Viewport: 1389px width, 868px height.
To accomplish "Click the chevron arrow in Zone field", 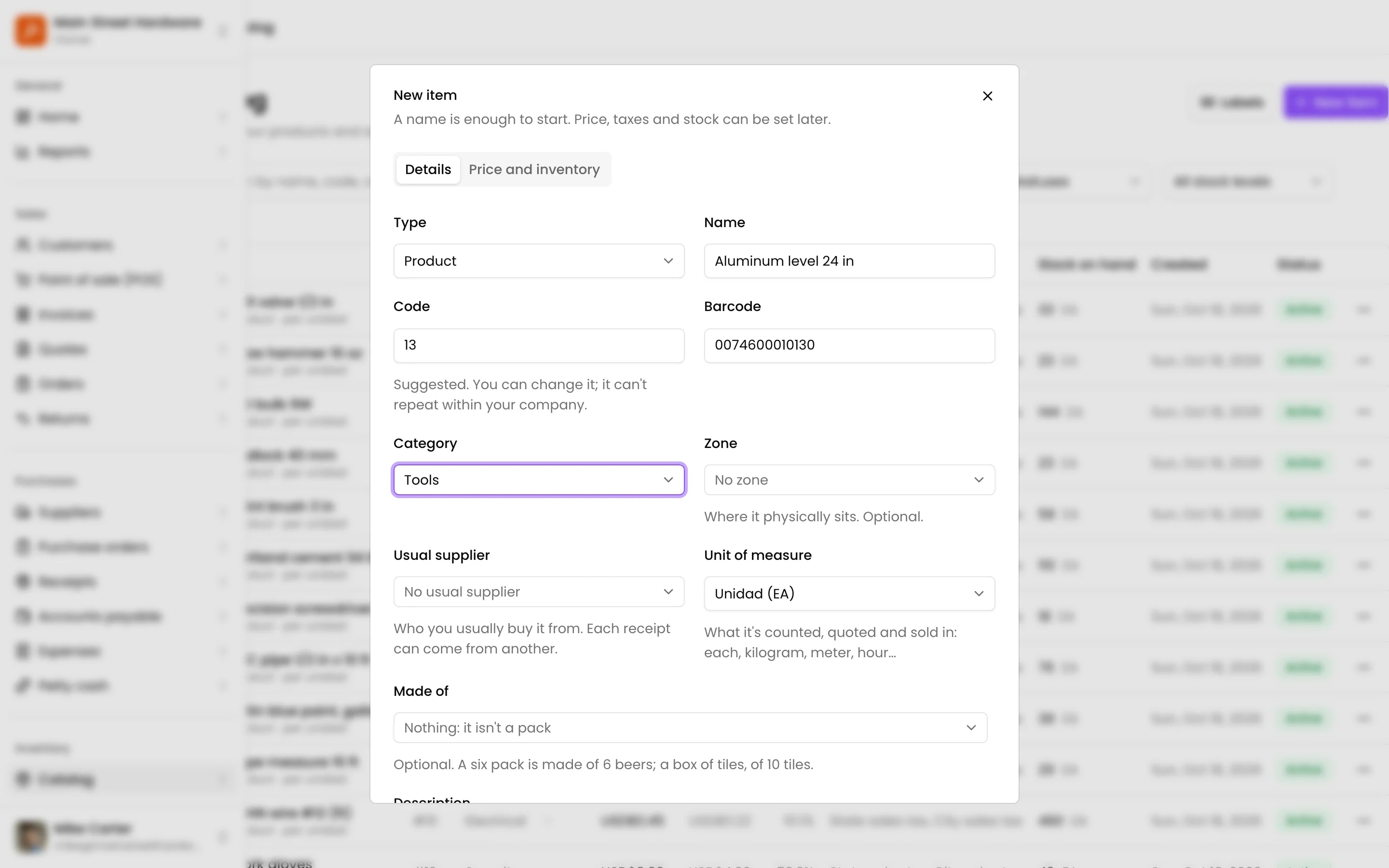I will tap(979, 480).
